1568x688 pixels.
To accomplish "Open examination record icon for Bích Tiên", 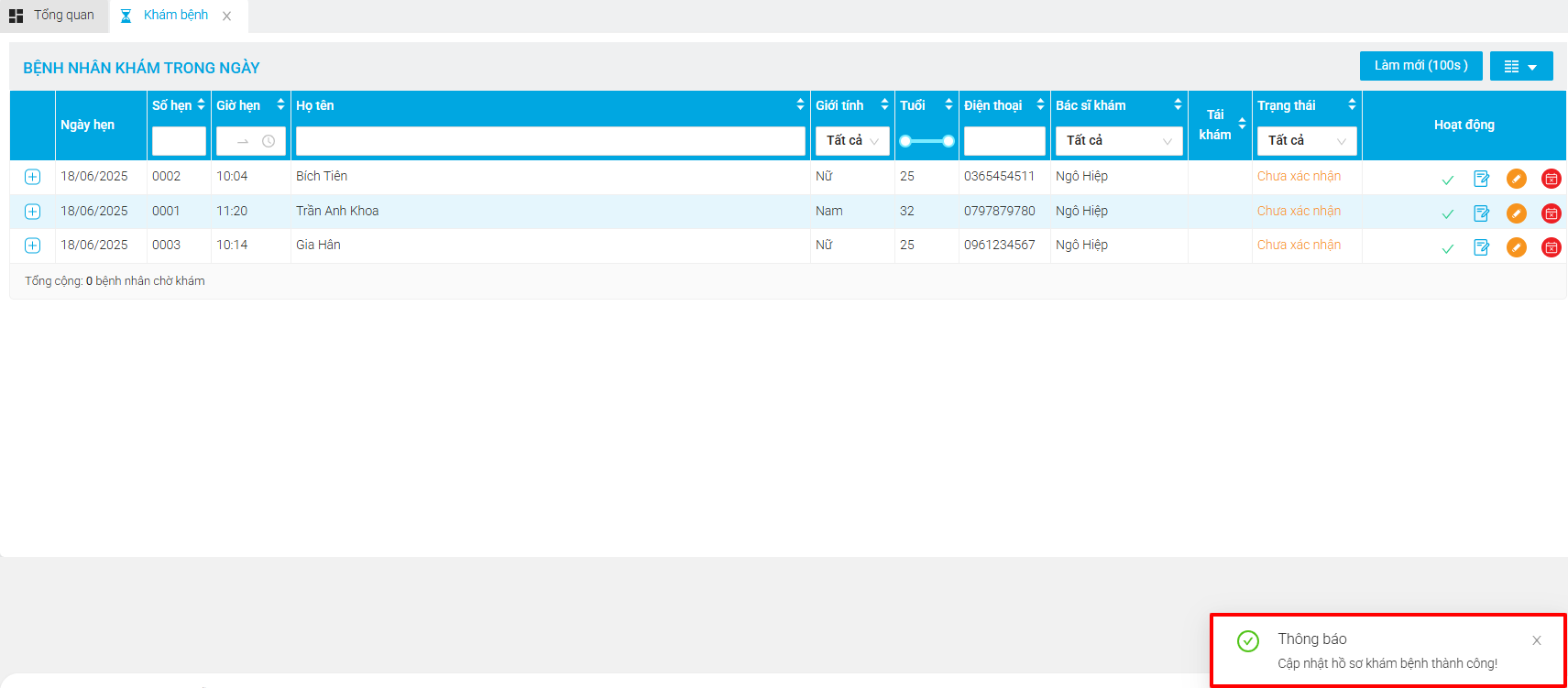I will pos(1482,179).
